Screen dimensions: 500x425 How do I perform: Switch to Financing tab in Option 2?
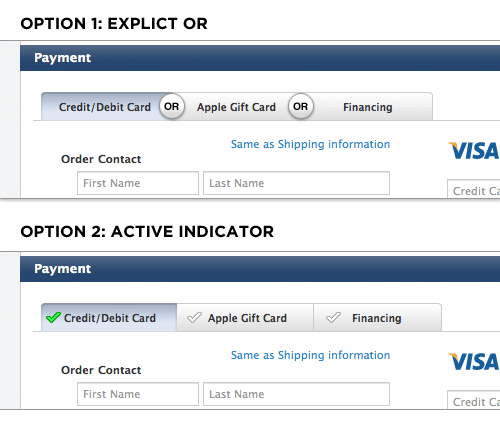coord(378,318)
